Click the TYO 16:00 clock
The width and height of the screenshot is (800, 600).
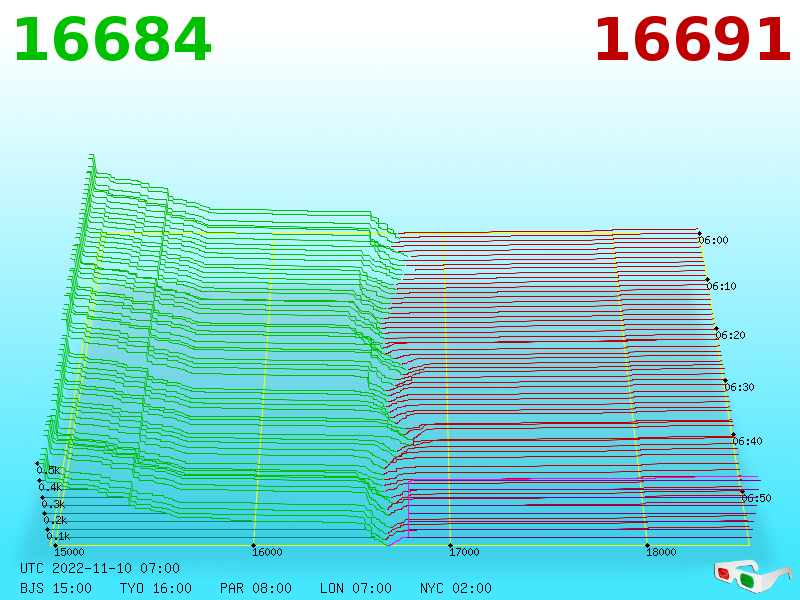coord(156,588)
